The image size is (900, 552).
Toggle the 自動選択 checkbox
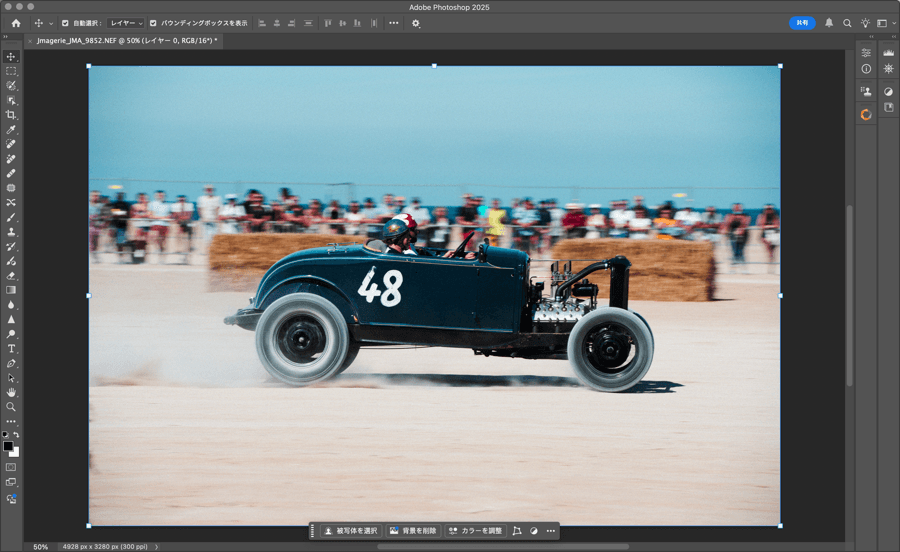click(66, 23)
